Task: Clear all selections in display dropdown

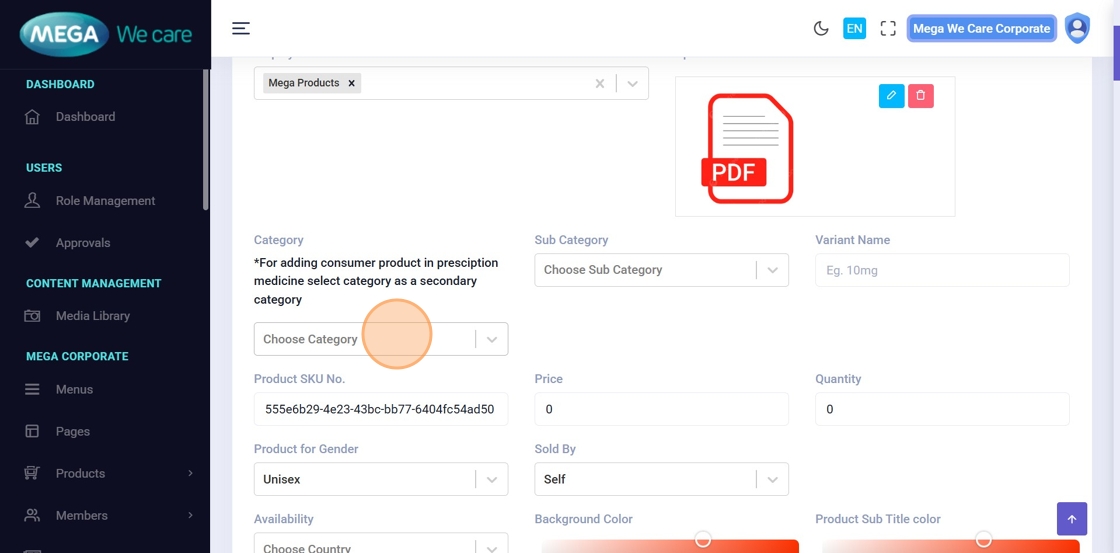Action: coord(600,84)
